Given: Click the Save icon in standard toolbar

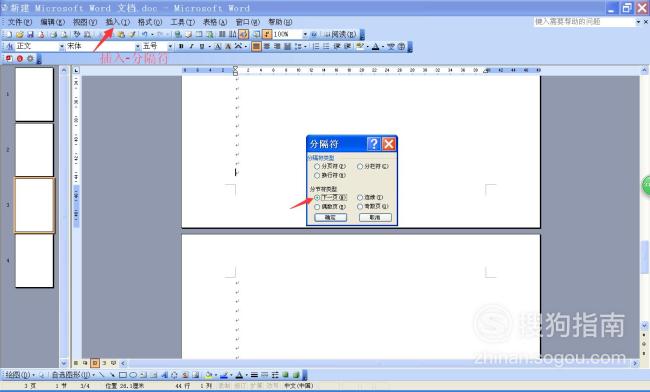Looking at the screenshot, I should tap(30, 34).
